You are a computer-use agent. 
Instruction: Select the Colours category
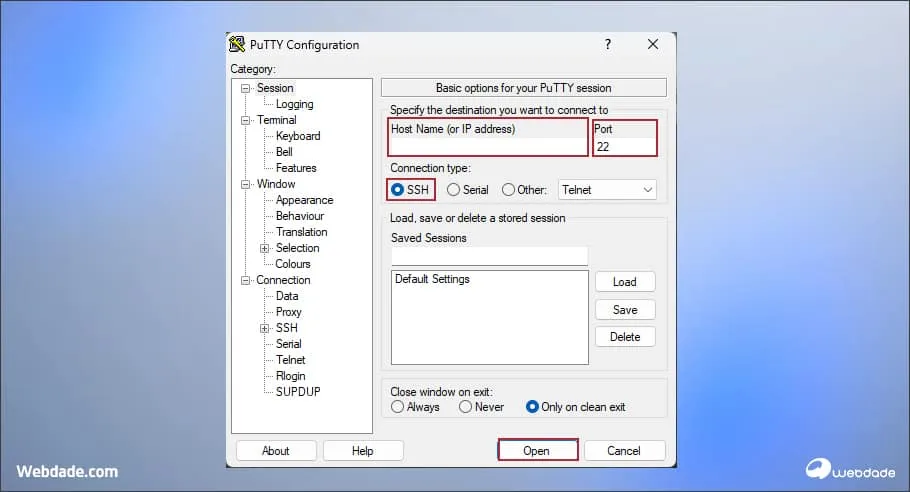coord(293,264)
